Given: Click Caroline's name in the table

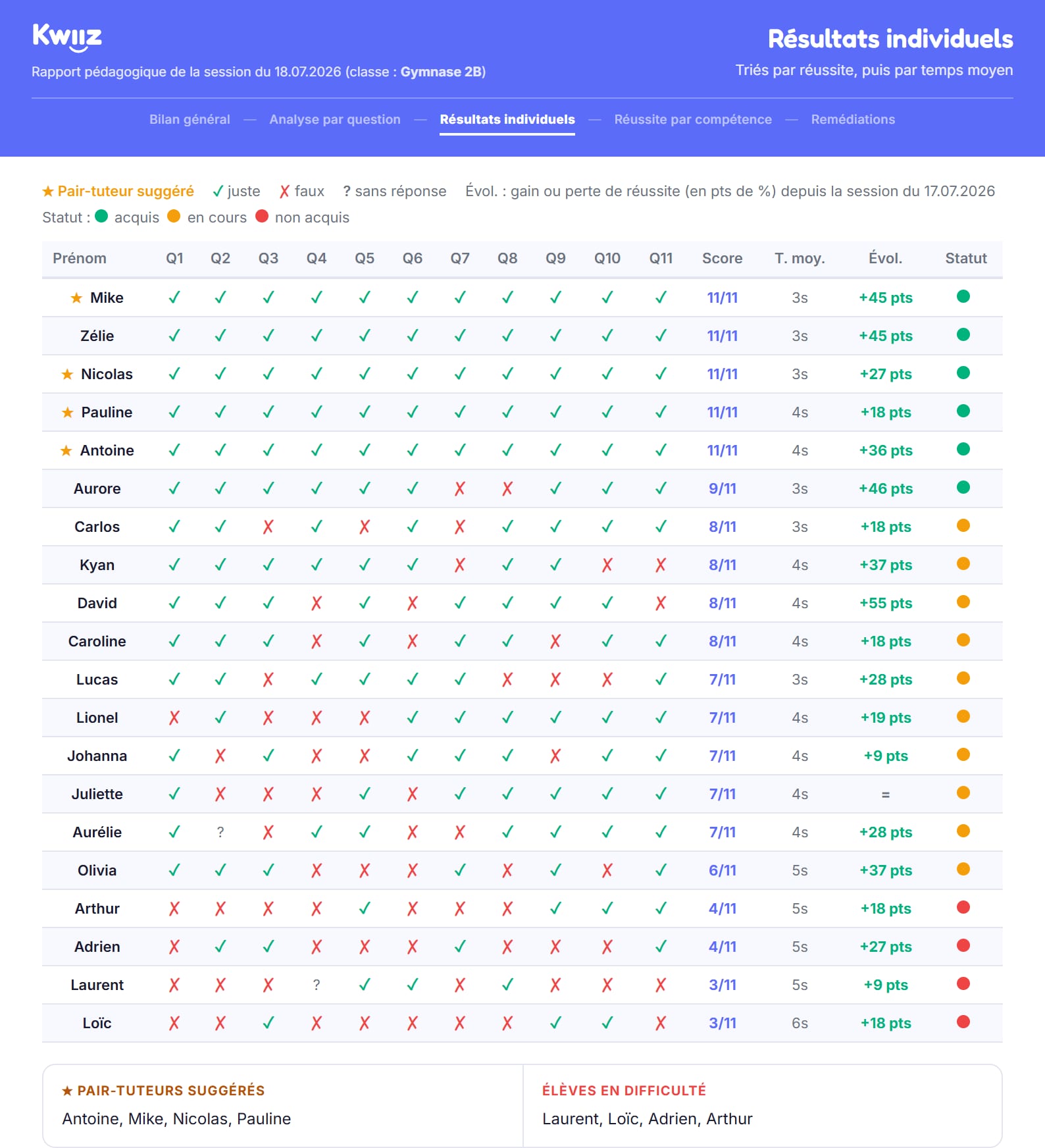Looking at the screenshot, I should tap(97, 641).
